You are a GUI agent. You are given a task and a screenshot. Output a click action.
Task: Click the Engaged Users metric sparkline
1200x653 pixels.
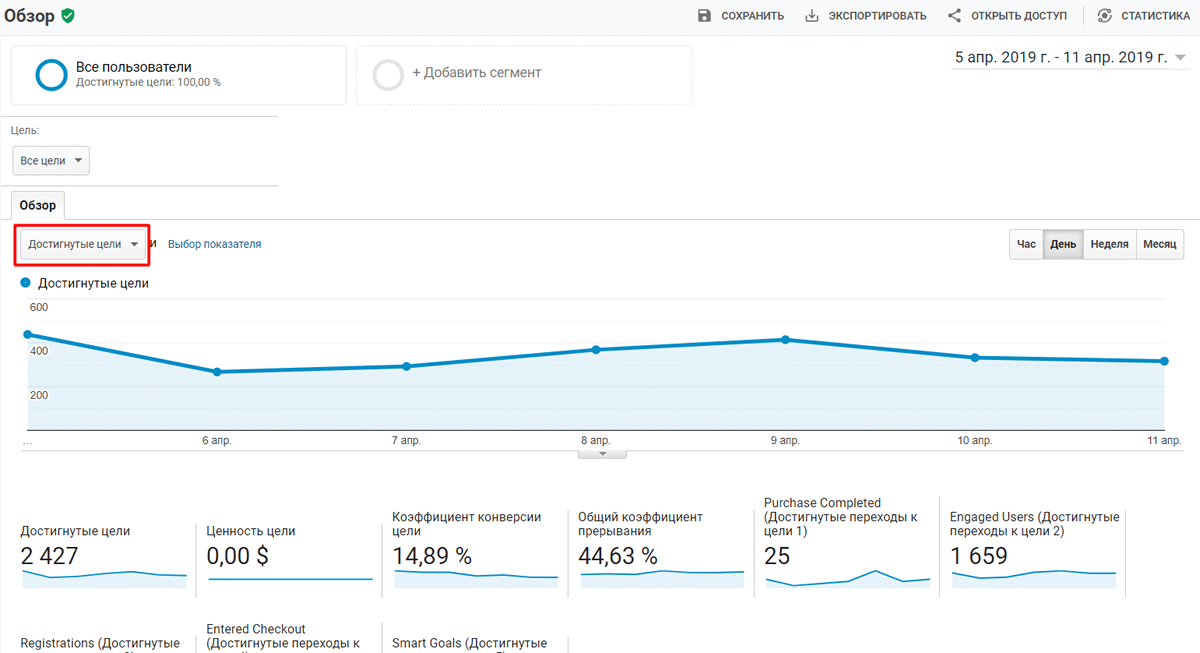[1033, 577]
